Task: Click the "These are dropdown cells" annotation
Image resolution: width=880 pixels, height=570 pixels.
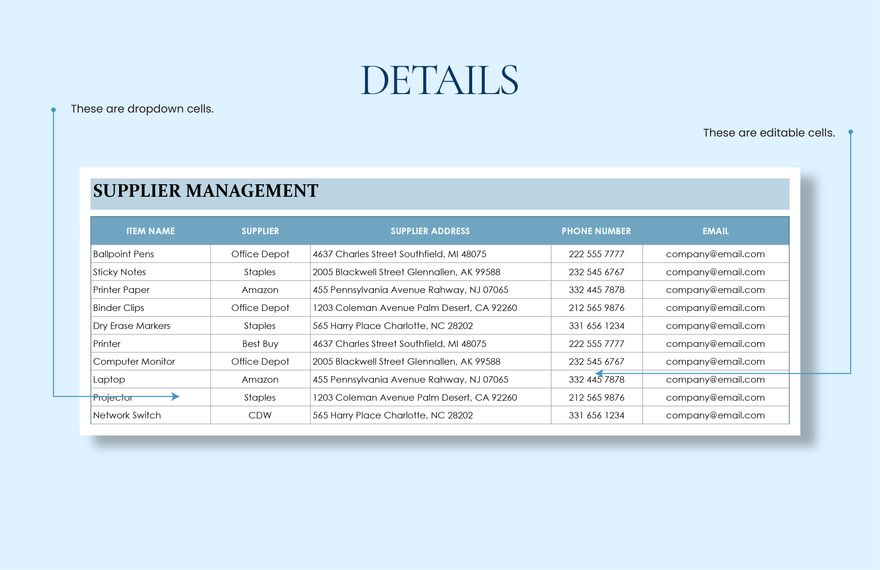Action: (x=142, y=109)
